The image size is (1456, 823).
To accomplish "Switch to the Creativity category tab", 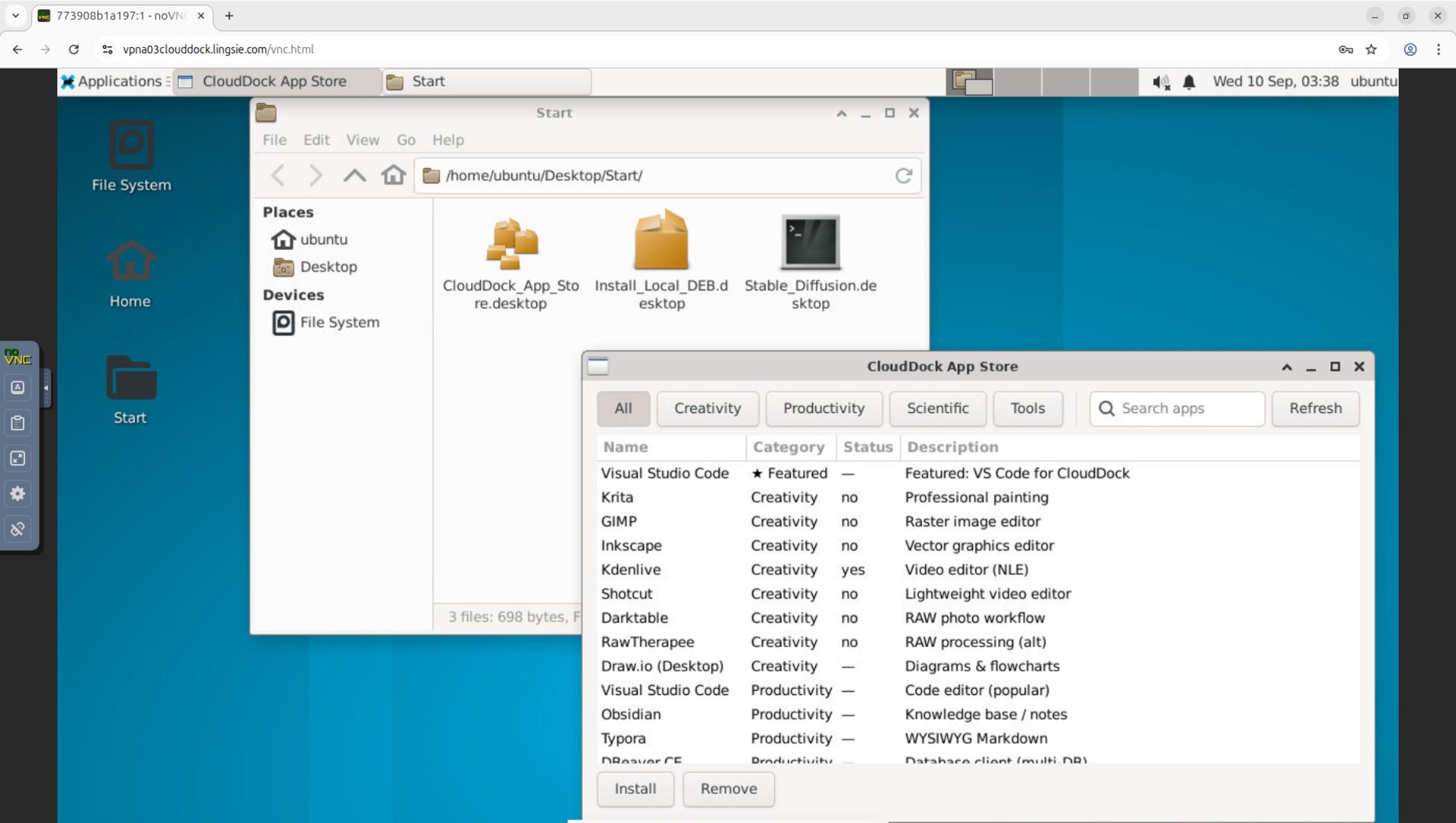I will pos(707,408).
